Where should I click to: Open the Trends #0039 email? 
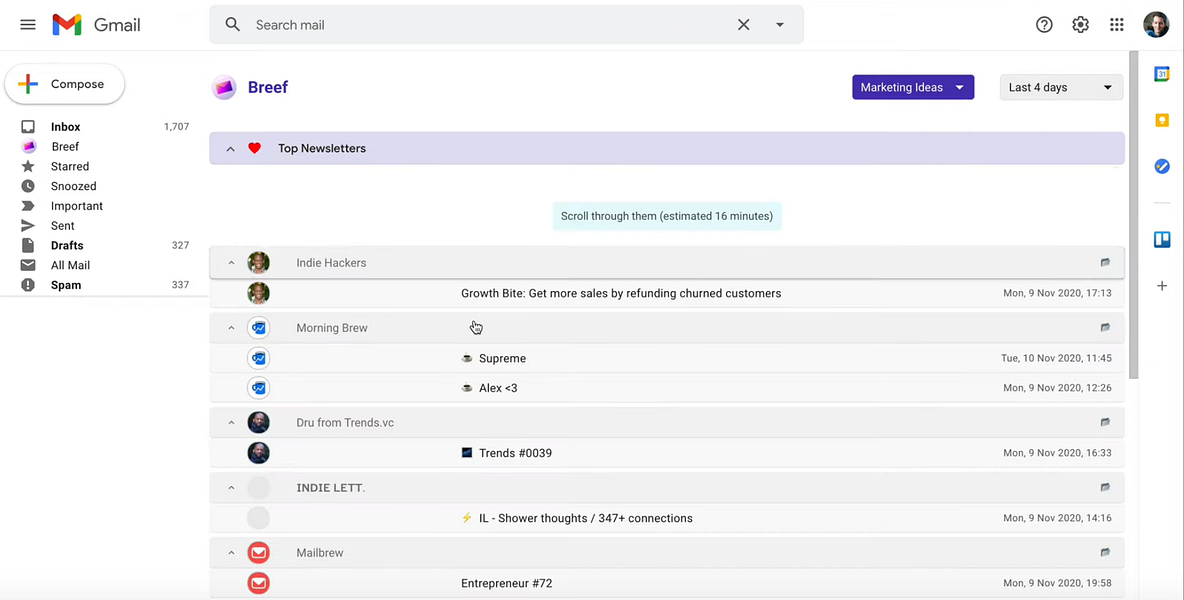[667, 453]
